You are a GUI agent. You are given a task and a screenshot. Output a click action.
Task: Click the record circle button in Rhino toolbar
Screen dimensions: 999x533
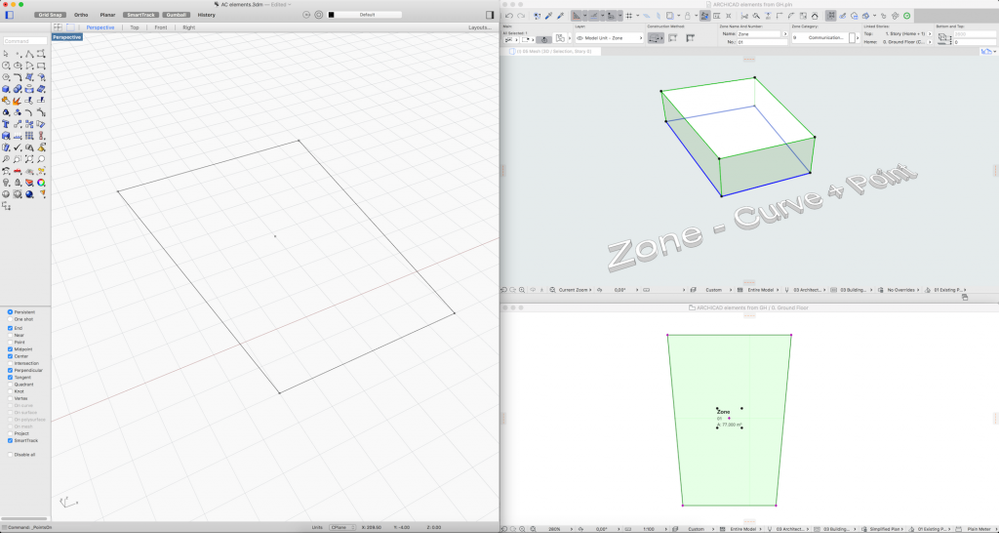(306, 15)
